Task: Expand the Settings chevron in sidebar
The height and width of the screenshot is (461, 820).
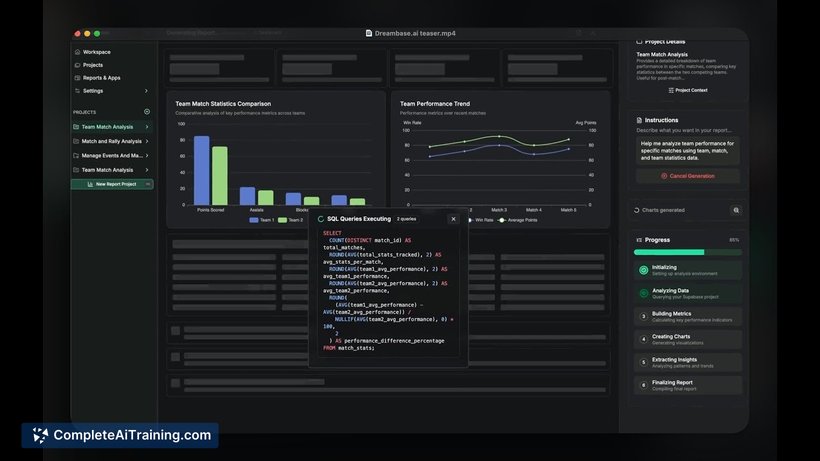Action: click(x=146, y=90)
